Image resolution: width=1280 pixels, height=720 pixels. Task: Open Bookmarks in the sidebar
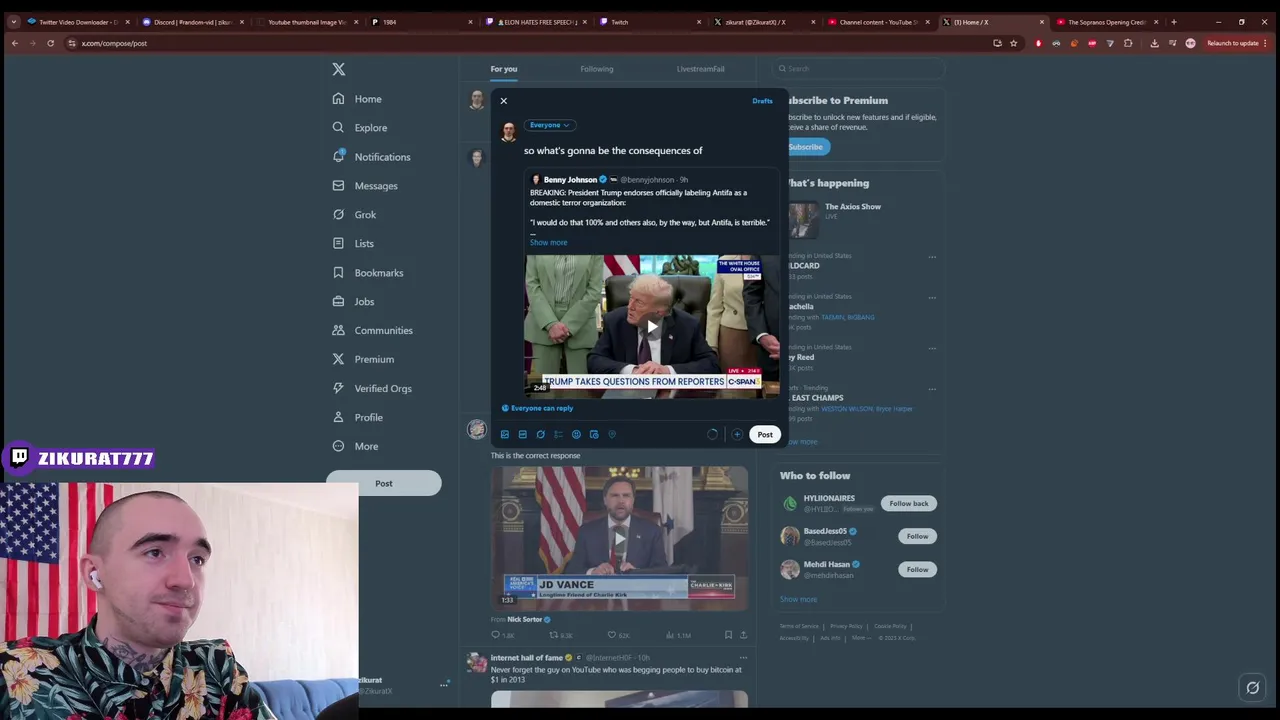point(368,273)
